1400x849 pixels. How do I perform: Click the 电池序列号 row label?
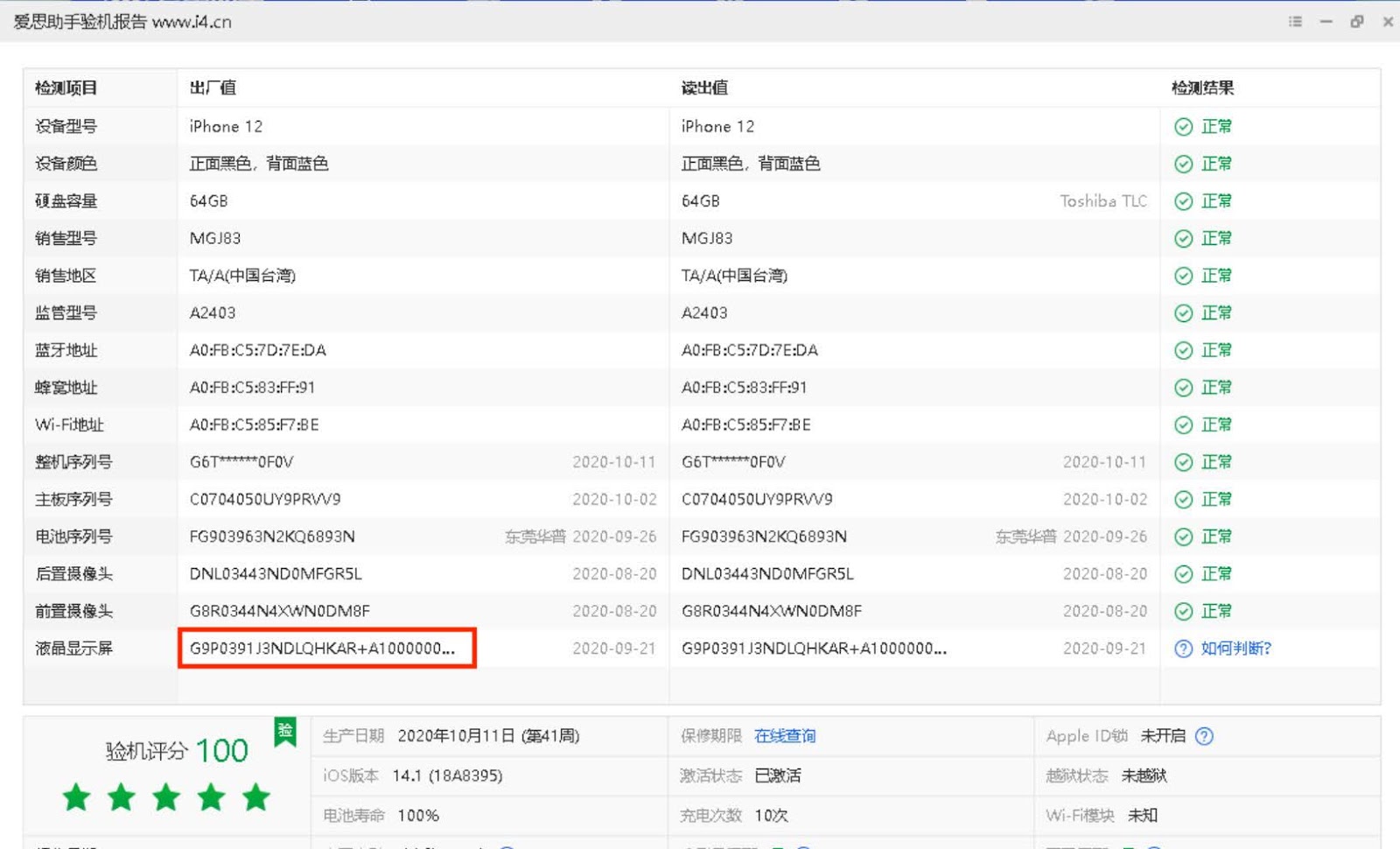tap(73, 537)
